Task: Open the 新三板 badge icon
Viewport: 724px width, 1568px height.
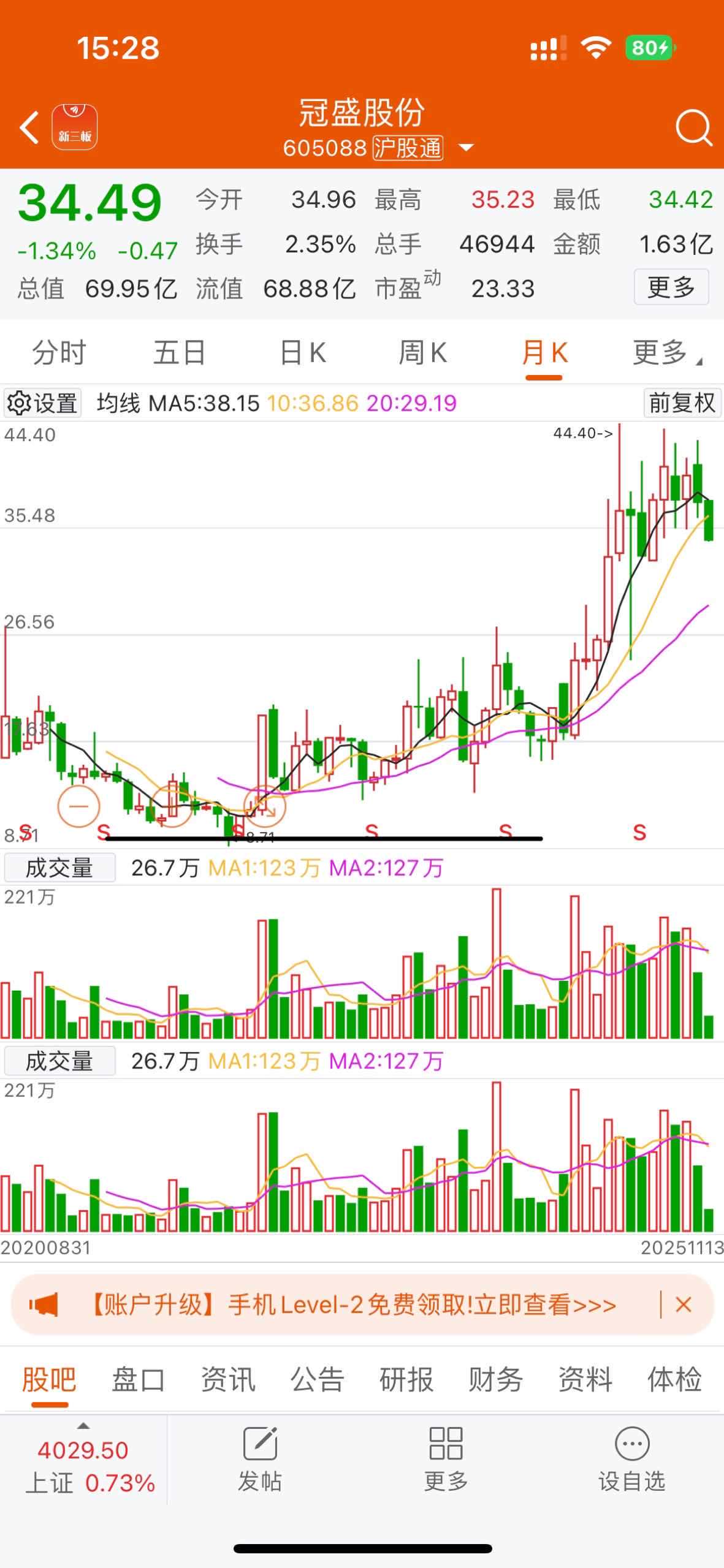Action: pos(75,127)
